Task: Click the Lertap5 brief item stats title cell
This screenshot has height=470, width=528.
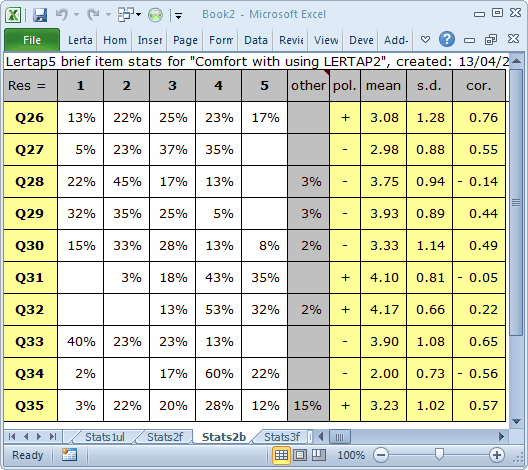Action: (x=256, y=62)
